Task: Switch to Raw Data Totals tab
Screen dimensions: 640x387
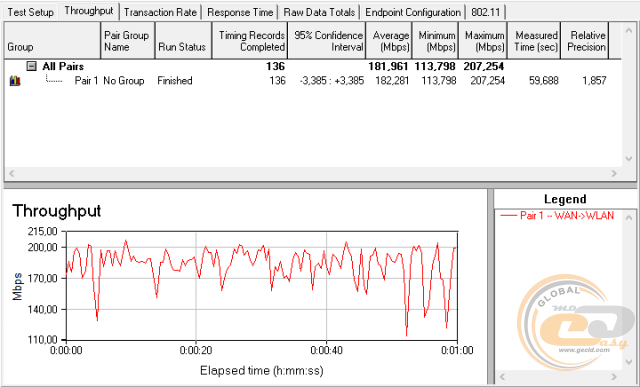Action: [319, 12]
